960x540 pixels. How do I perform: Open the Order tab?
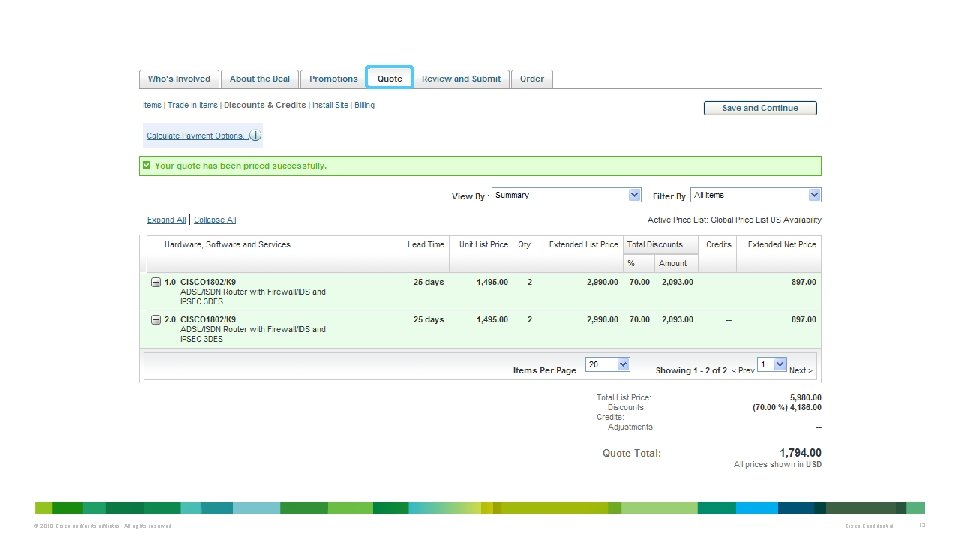(x=532, y=79)
